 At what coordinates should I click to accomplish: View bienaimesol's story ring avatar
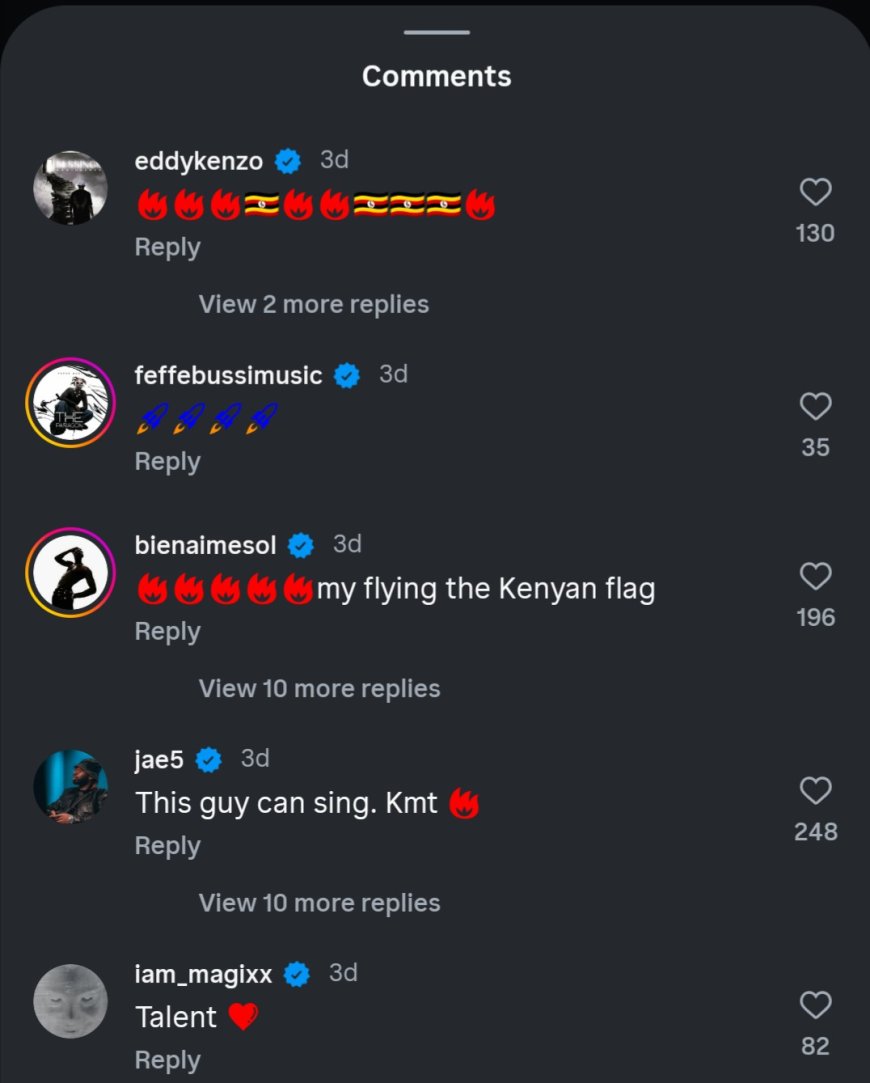(x=70, y=572)
